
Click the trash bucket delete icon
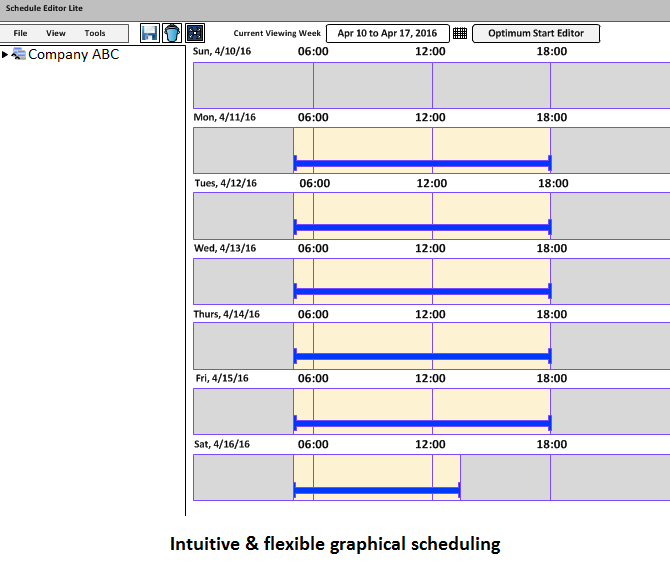(172, 33)
